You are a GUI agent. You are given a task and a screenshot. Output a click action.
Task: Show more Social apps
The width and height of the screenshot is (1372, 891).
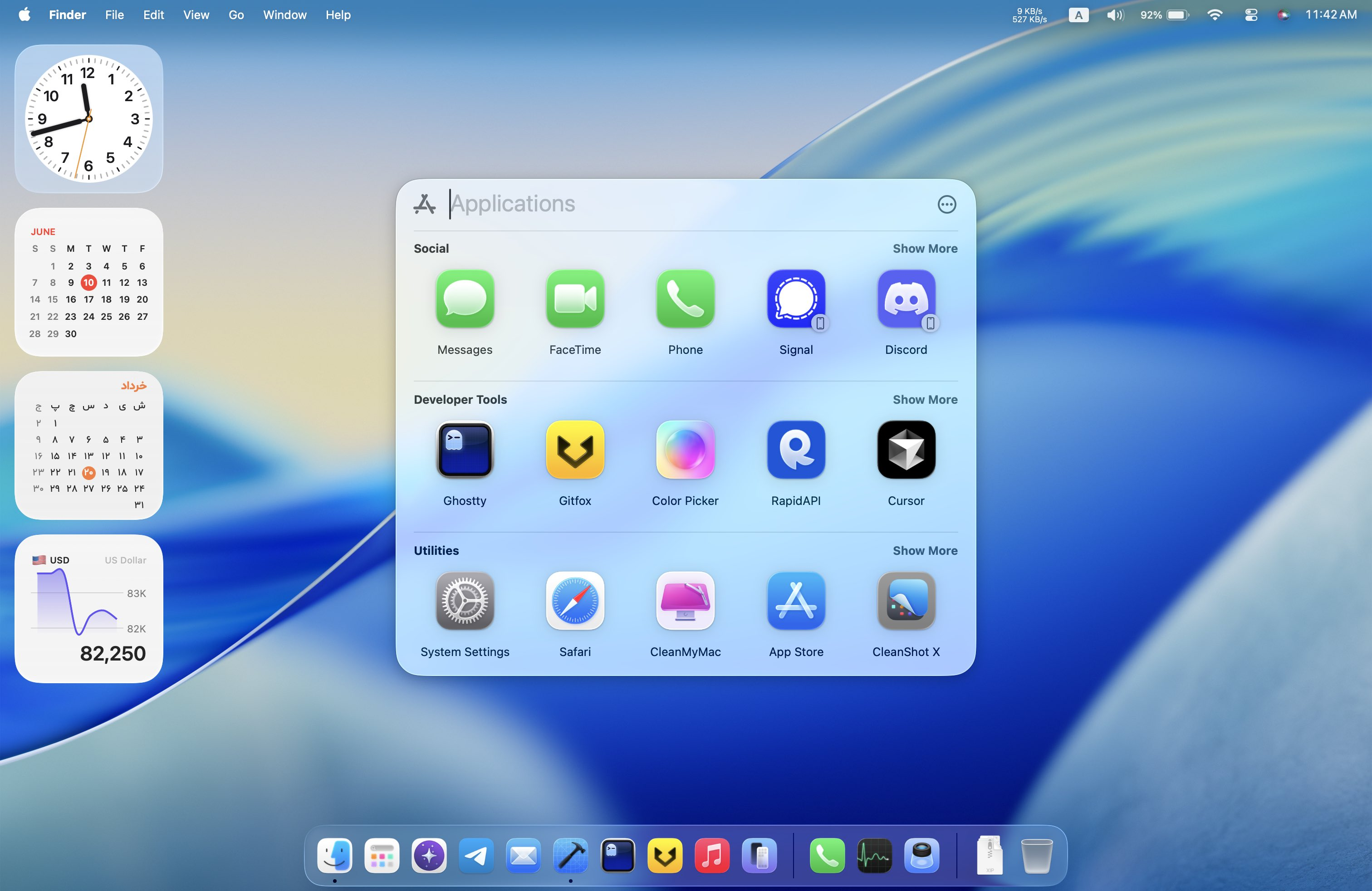point(925,249)
